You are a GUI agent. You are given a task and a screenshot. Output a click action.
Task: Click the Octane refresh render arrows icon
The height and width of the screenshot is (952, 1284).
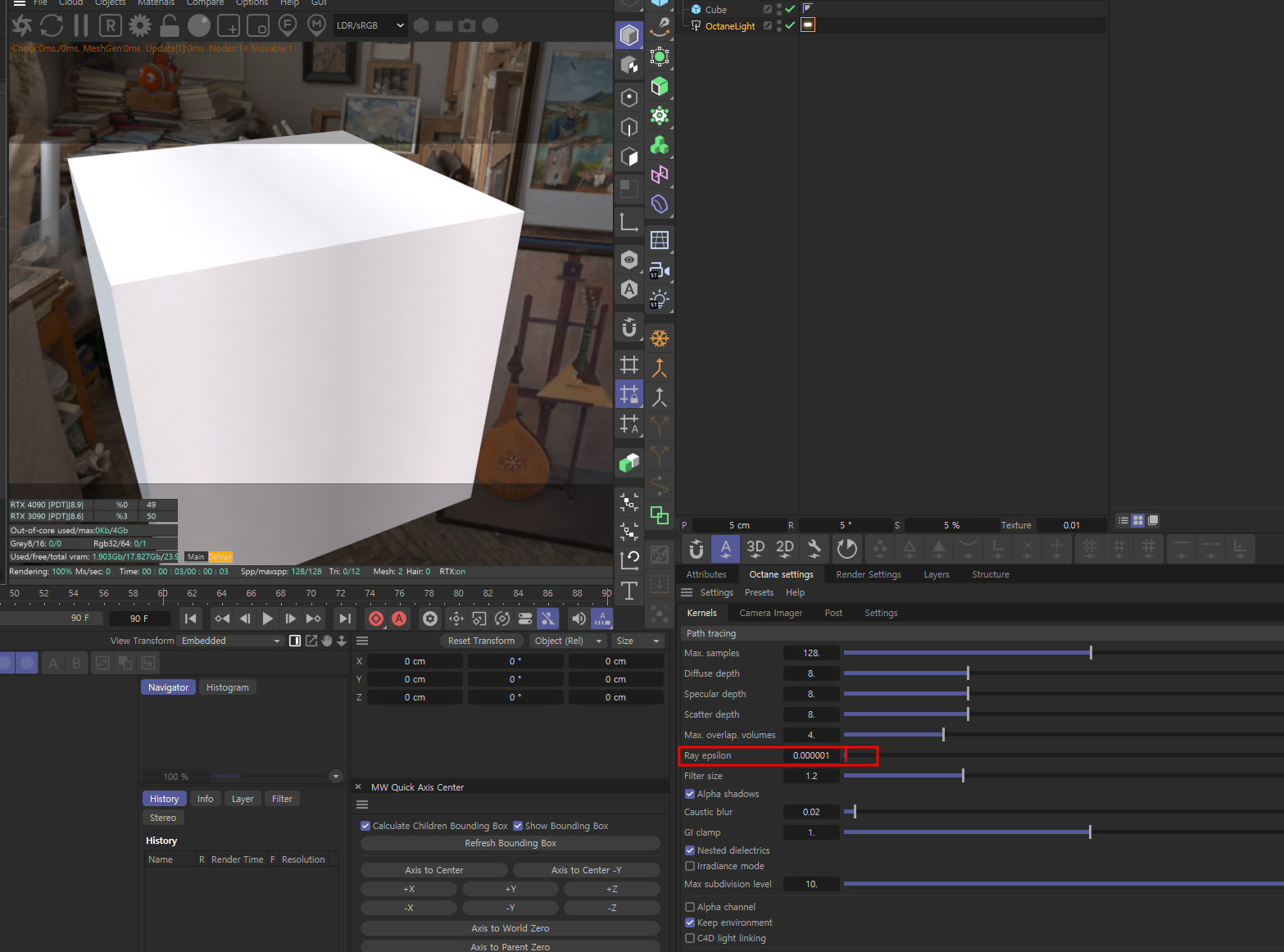click(x=52, y=25)
